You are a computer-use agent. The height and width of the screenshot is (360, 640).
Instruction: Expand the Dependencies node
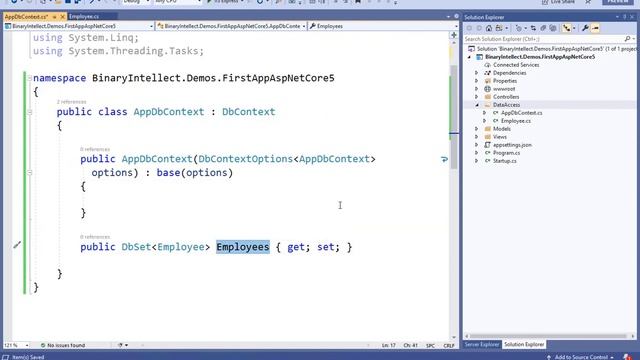[476, 73]
